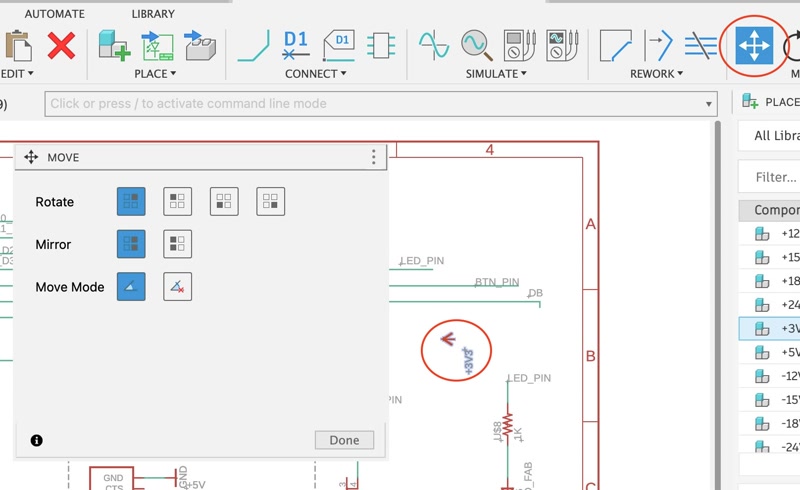Select the +15V component row
This screenshot has height=490, width=800.
(x=769, y=257)
